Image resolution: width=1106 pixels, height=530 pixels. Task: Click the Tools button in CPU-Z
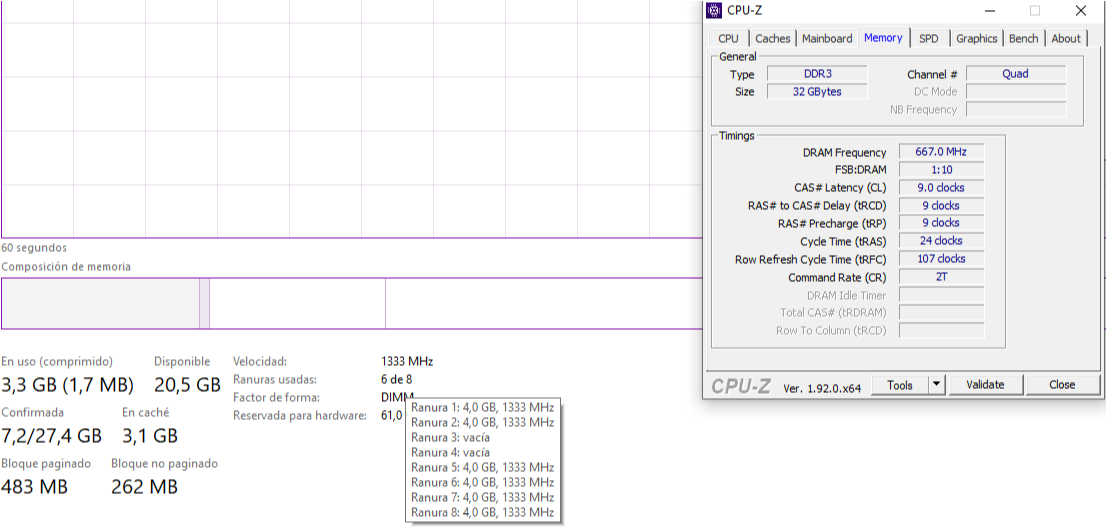pos(900,385)
